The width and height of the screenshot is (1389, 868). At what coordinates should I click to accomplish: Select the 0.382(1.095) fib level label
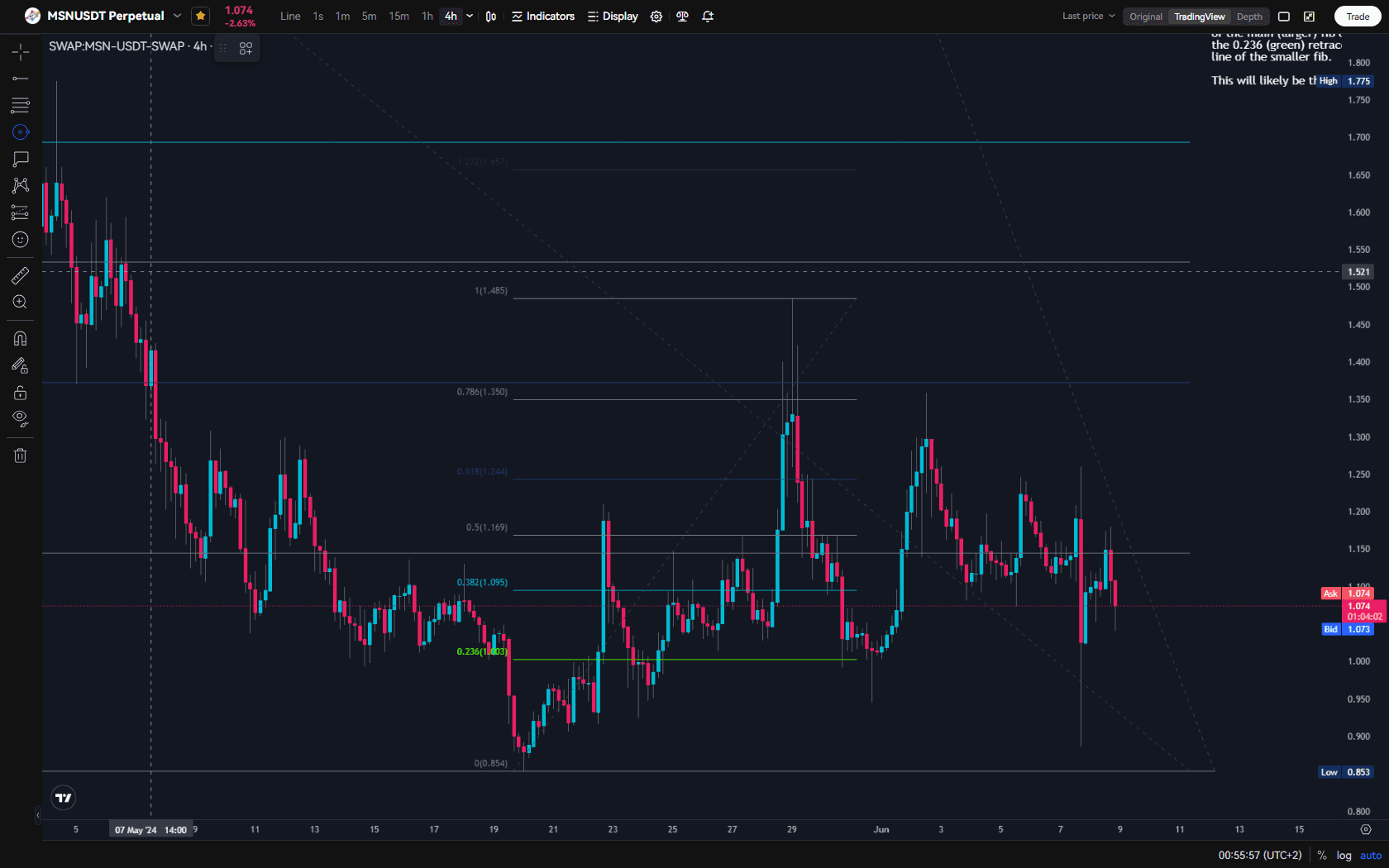(482, 583)
